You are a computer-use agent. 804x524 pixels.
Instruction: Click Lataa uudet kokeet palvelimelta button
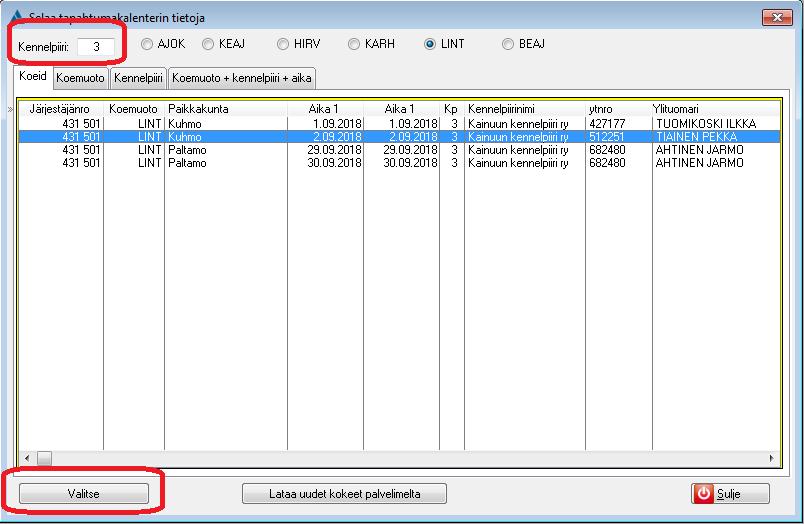pyautogui.click(x=344, y=494)
